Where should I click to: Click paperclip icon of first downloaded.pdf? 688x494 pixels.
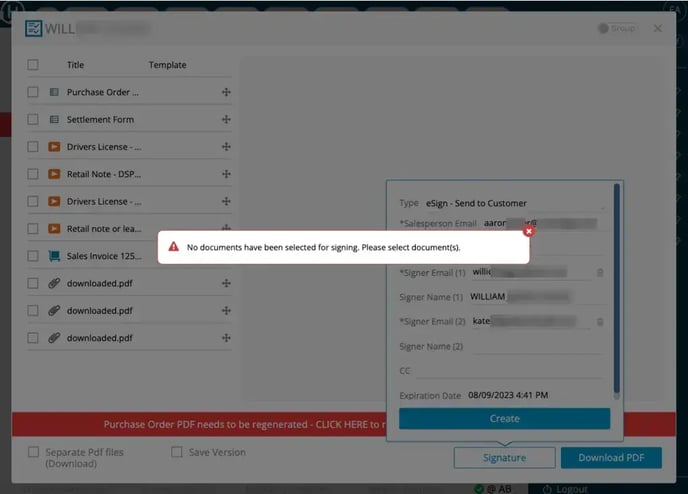click(54, 283)
